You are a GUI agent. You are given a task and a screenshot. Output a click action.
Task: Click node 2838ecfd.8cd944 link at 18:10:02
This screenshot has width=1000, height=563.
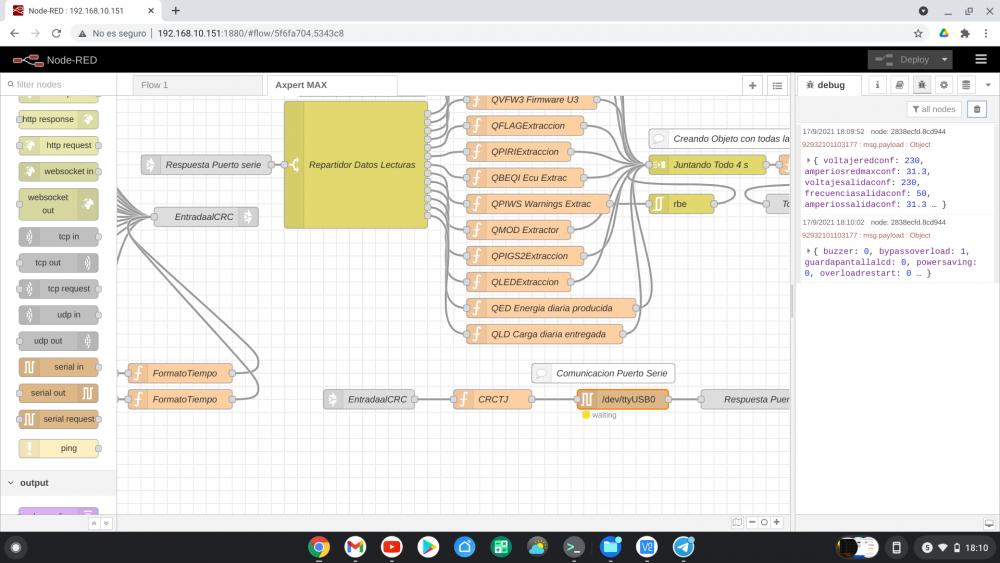tap(908, 223)
